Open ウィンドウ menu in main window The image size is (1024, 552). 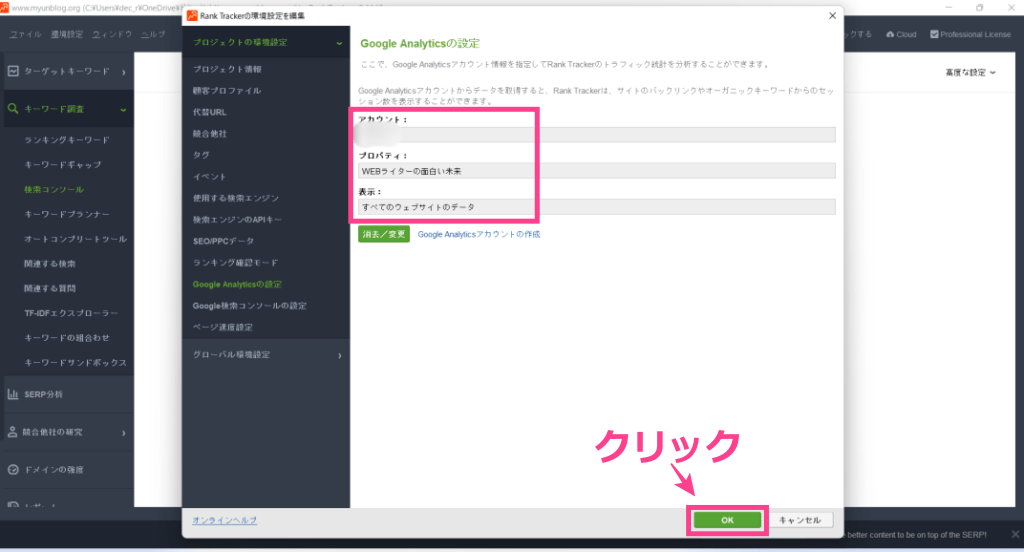pos(112,34)
